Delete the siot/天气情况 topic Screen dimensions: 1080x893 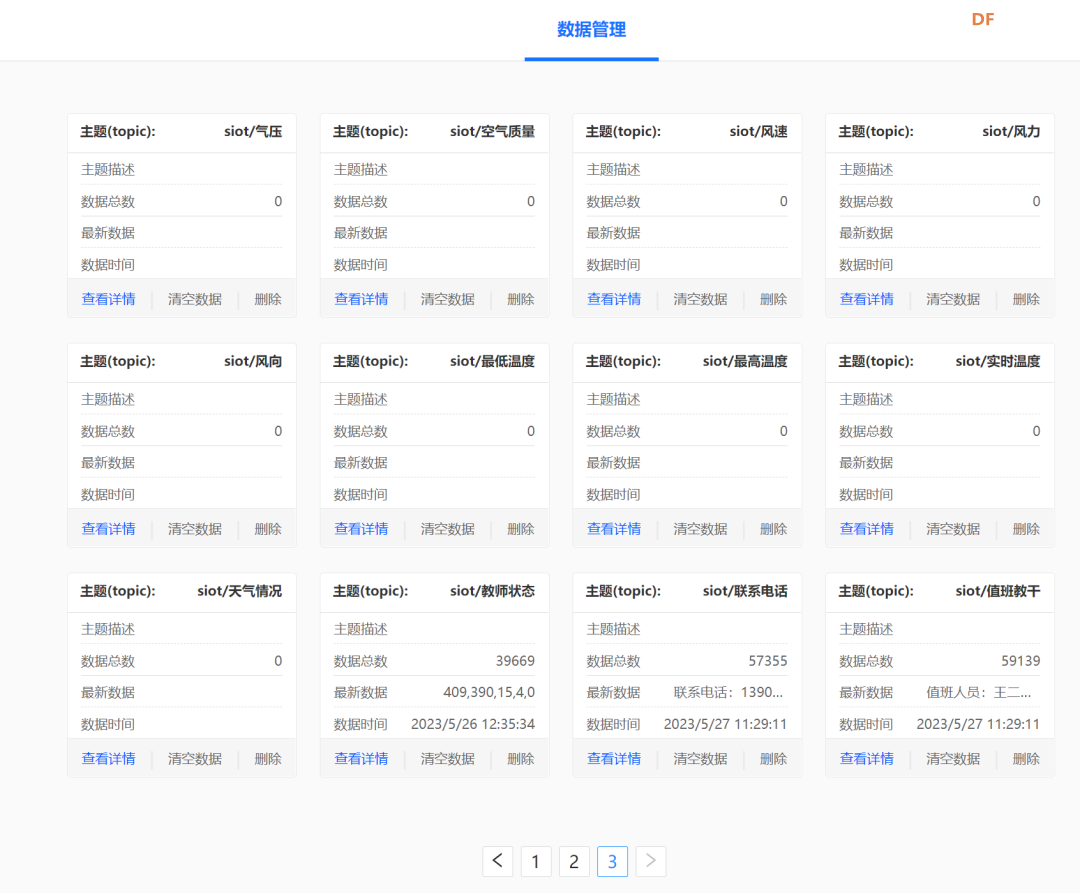click(268, 759)
